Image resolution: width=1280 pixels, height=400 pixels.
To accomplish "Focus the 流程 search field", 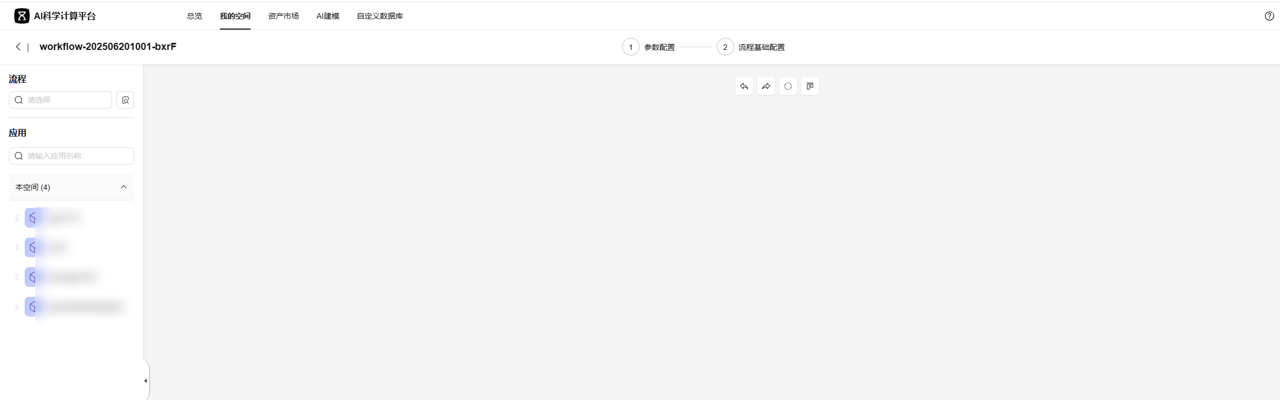I will point(60,100).
